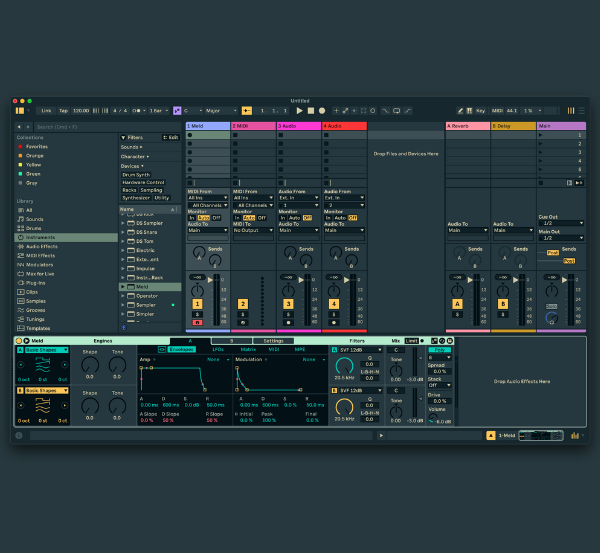Deactivate track 3 with its activator button
This screenshot has height=553, width=600.
(x=288, y=304)
